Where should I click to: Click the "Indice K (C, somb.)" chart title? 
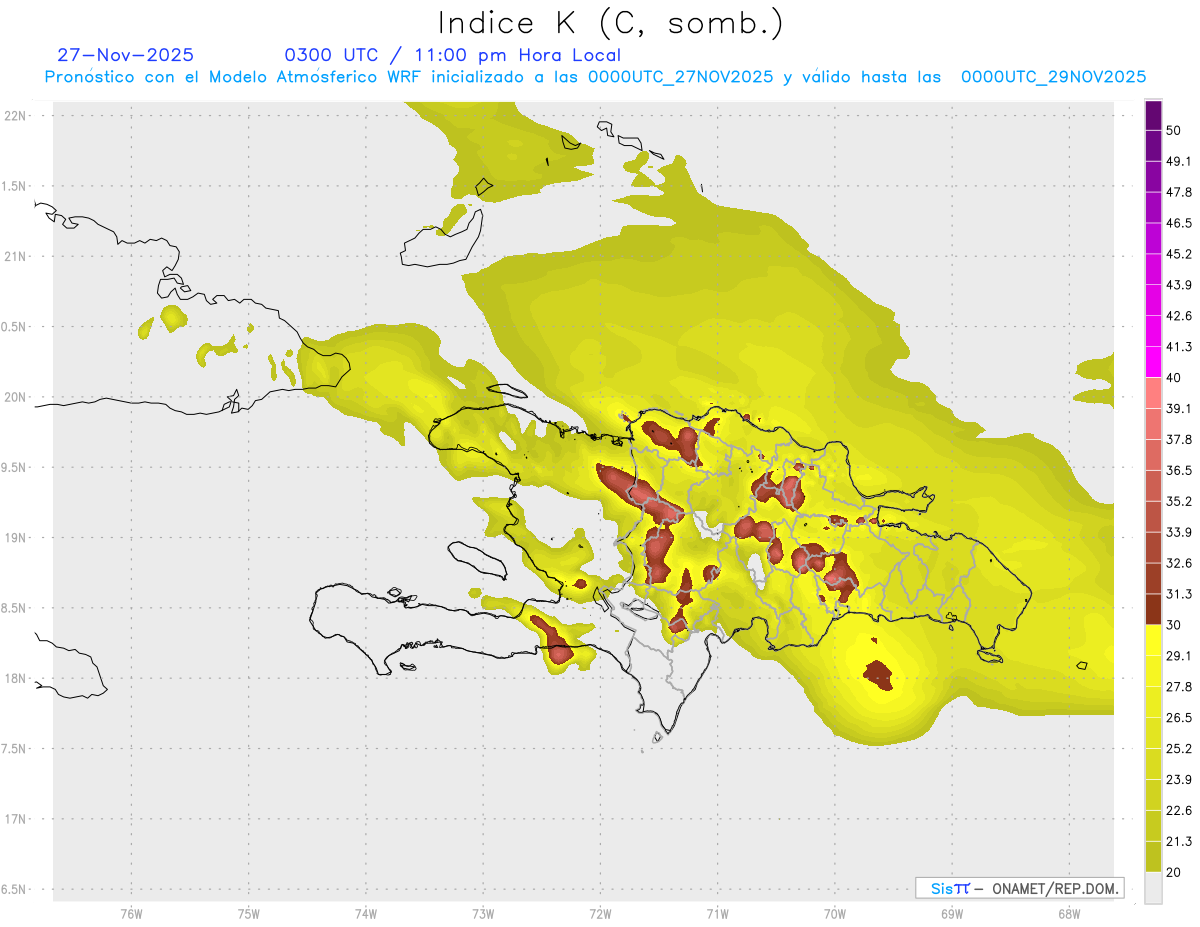[x=611, y=22]
